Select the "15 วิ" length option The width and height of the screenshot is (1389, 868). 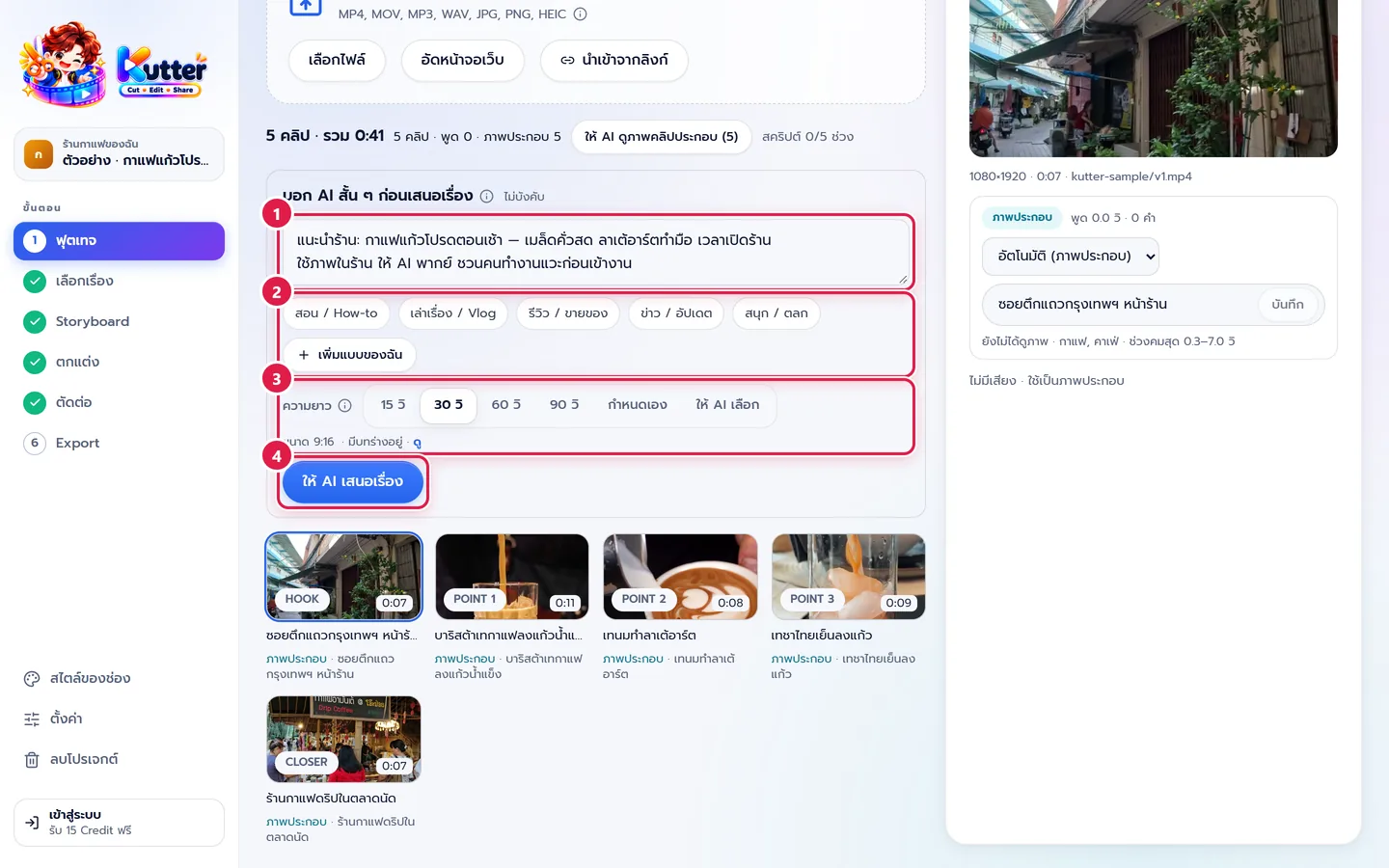(x=394, y=405)
